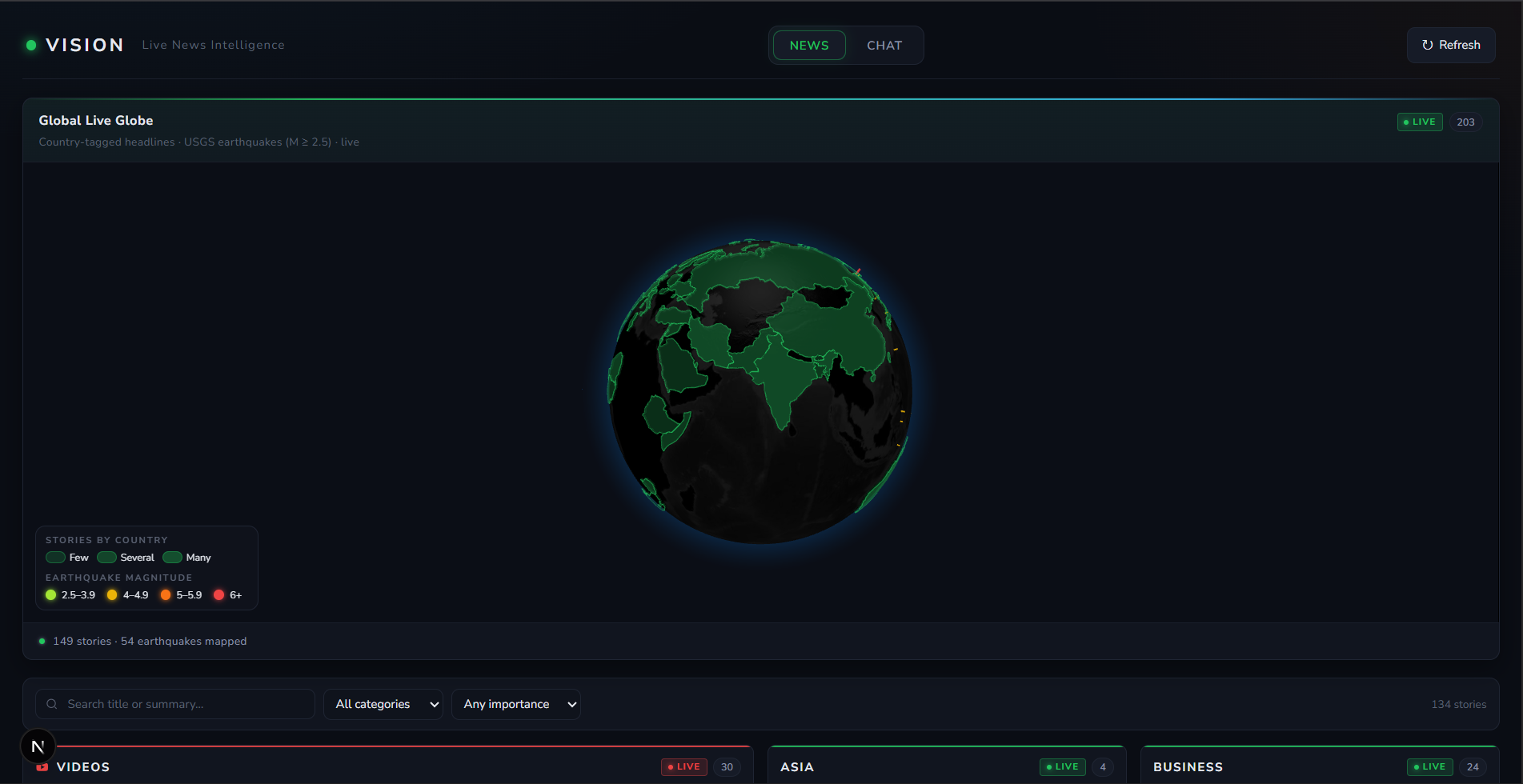The height and width of the screenshot is (784, 1523).
Task: Open the Any importance dropdown
Action: (516, 704)
